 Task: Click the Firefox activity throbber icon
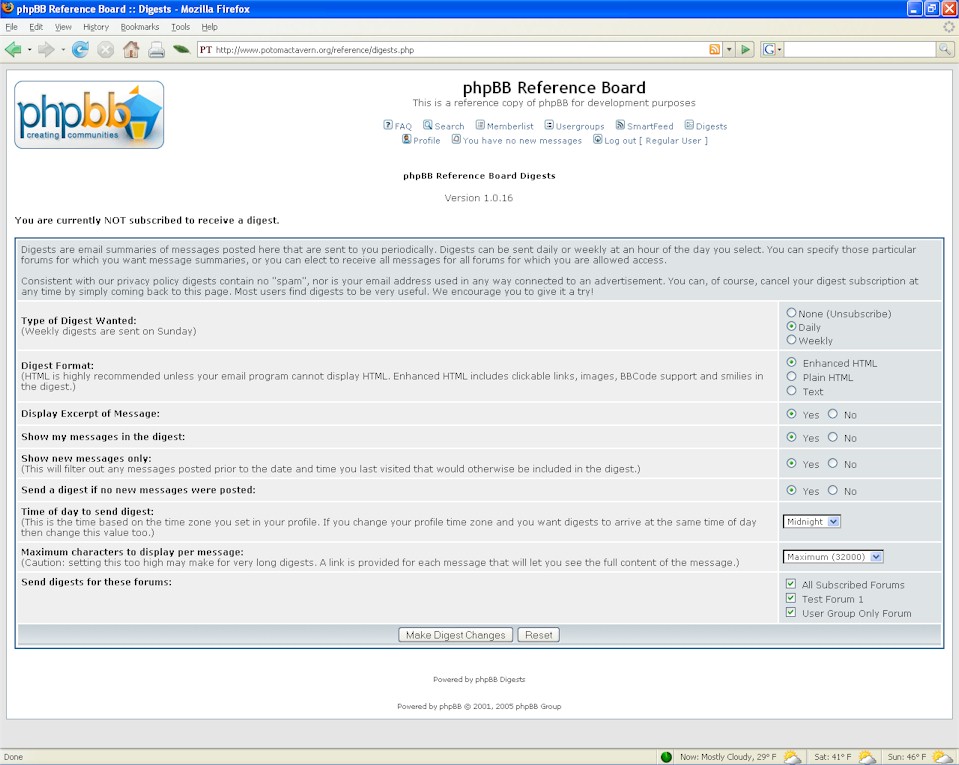pos(949,27)
